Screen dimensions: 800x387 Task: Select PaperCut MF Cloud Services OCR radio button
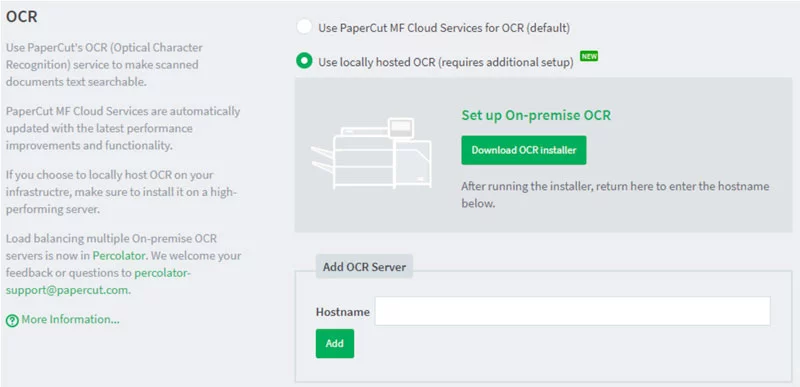click(304, 27)
